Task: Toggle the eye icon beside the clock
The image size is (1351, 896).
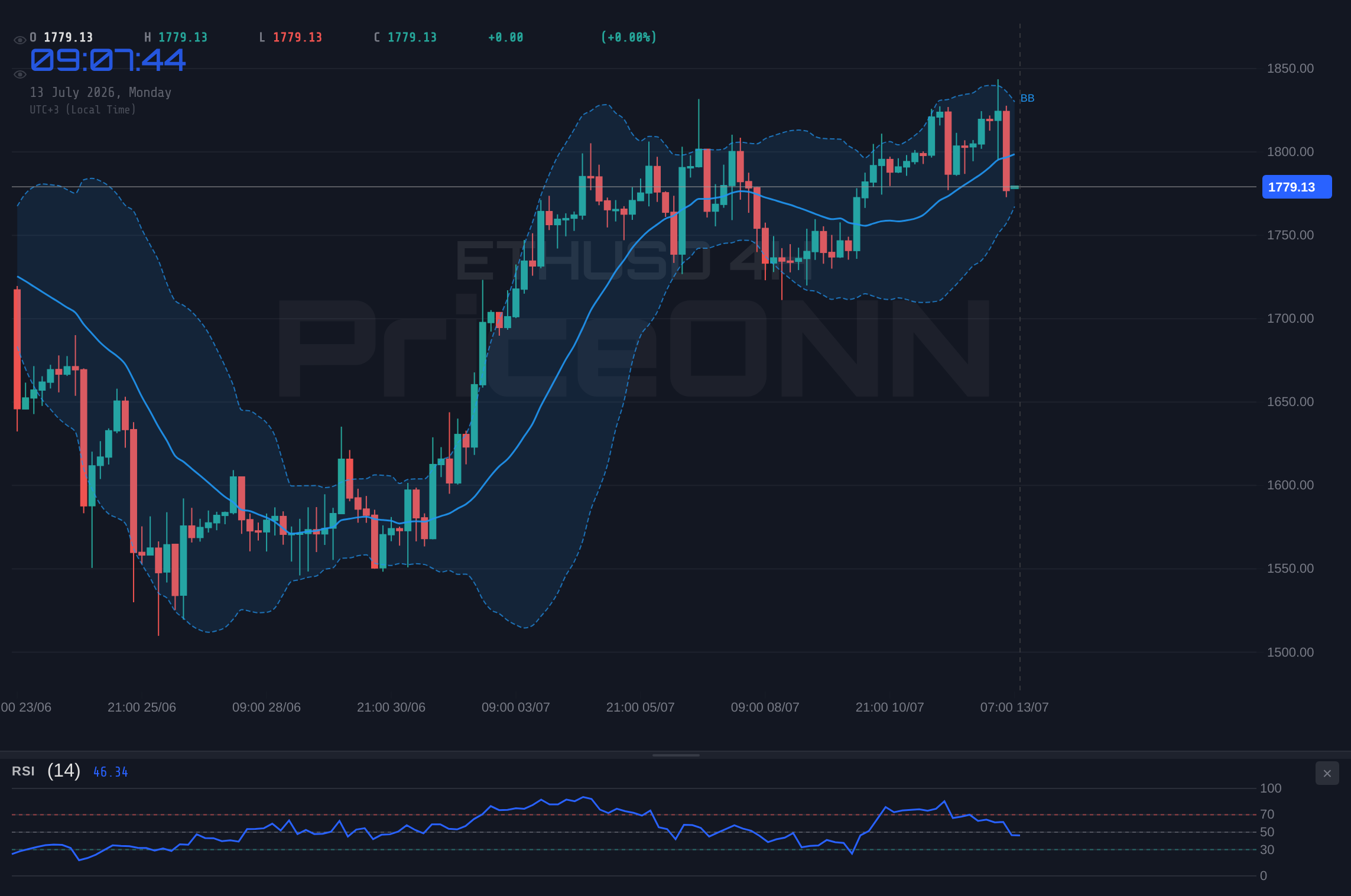Action: point(20,74)
